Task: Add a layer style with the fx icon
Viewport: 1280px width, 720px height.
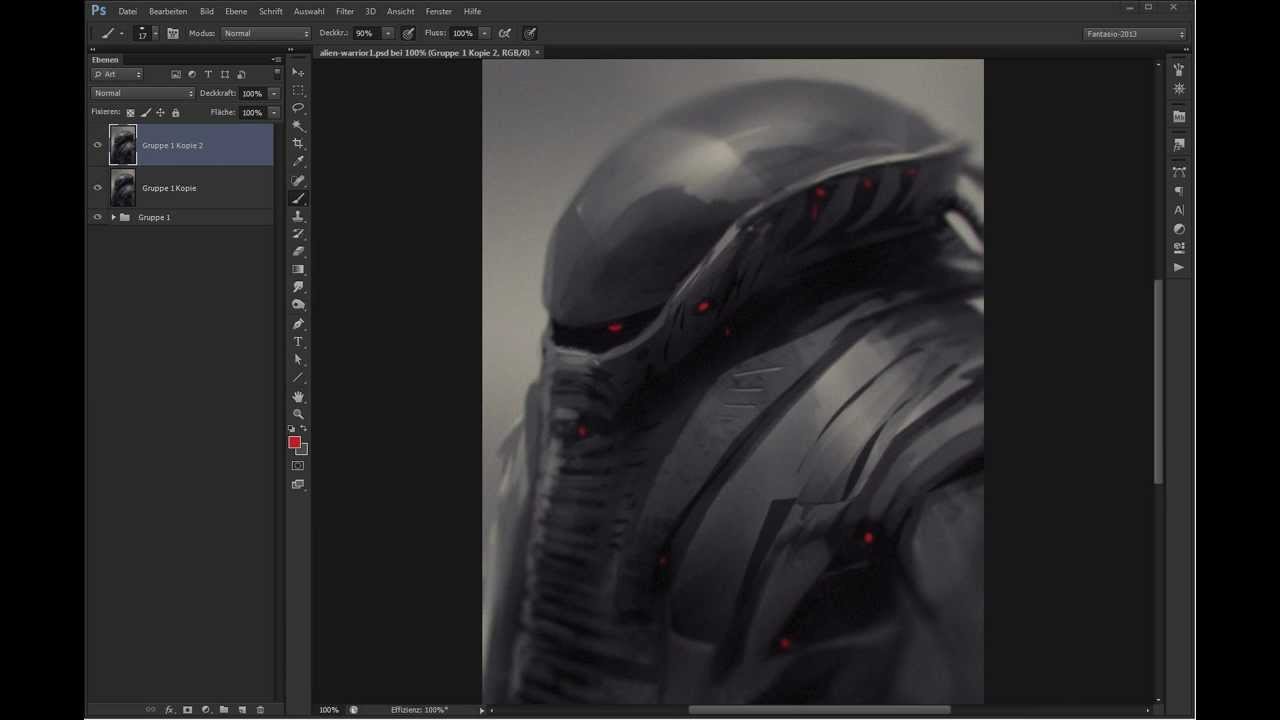Action: (169, 709)
